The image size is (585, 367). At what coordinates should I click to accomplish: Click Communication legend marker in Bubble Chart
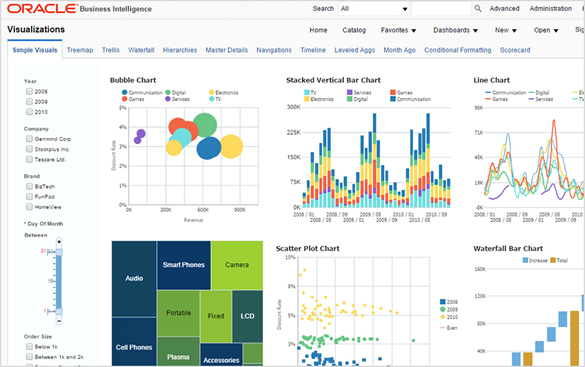click(x=125, y=92)
